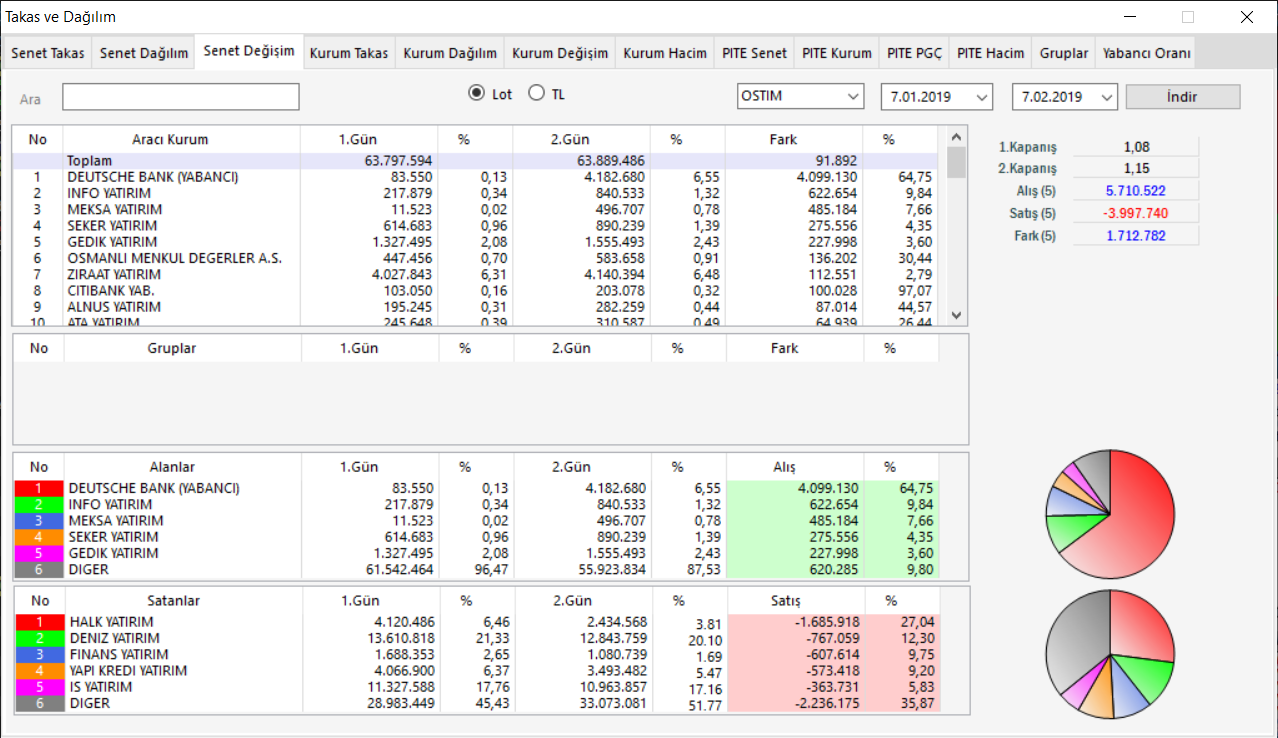The image size is (1278, 738).
Task: Select the CITIBANK YAB. row
Action: (x=475, y=290)
